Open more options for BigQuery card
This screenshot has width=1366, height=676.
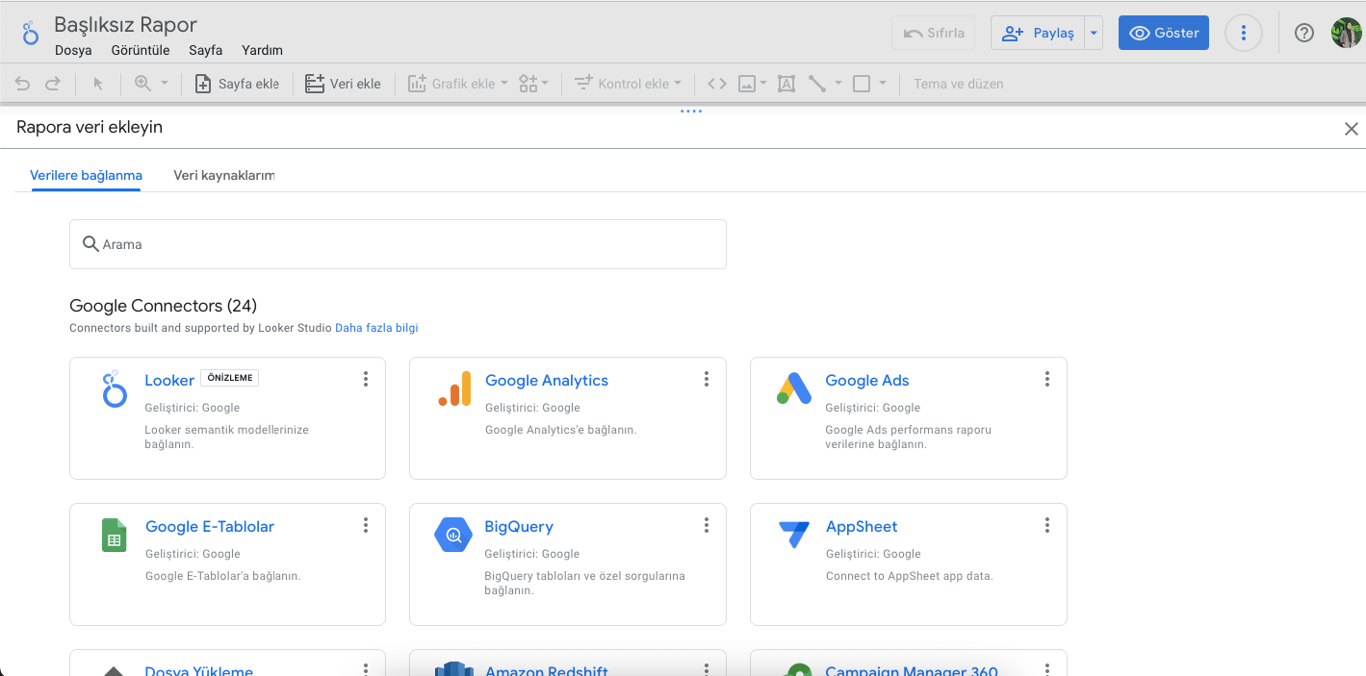(x=706, y=525)
